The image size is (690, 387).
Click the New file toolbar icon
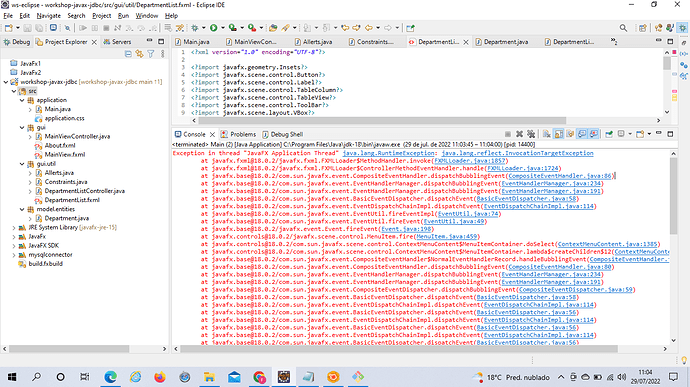point(9,28)
